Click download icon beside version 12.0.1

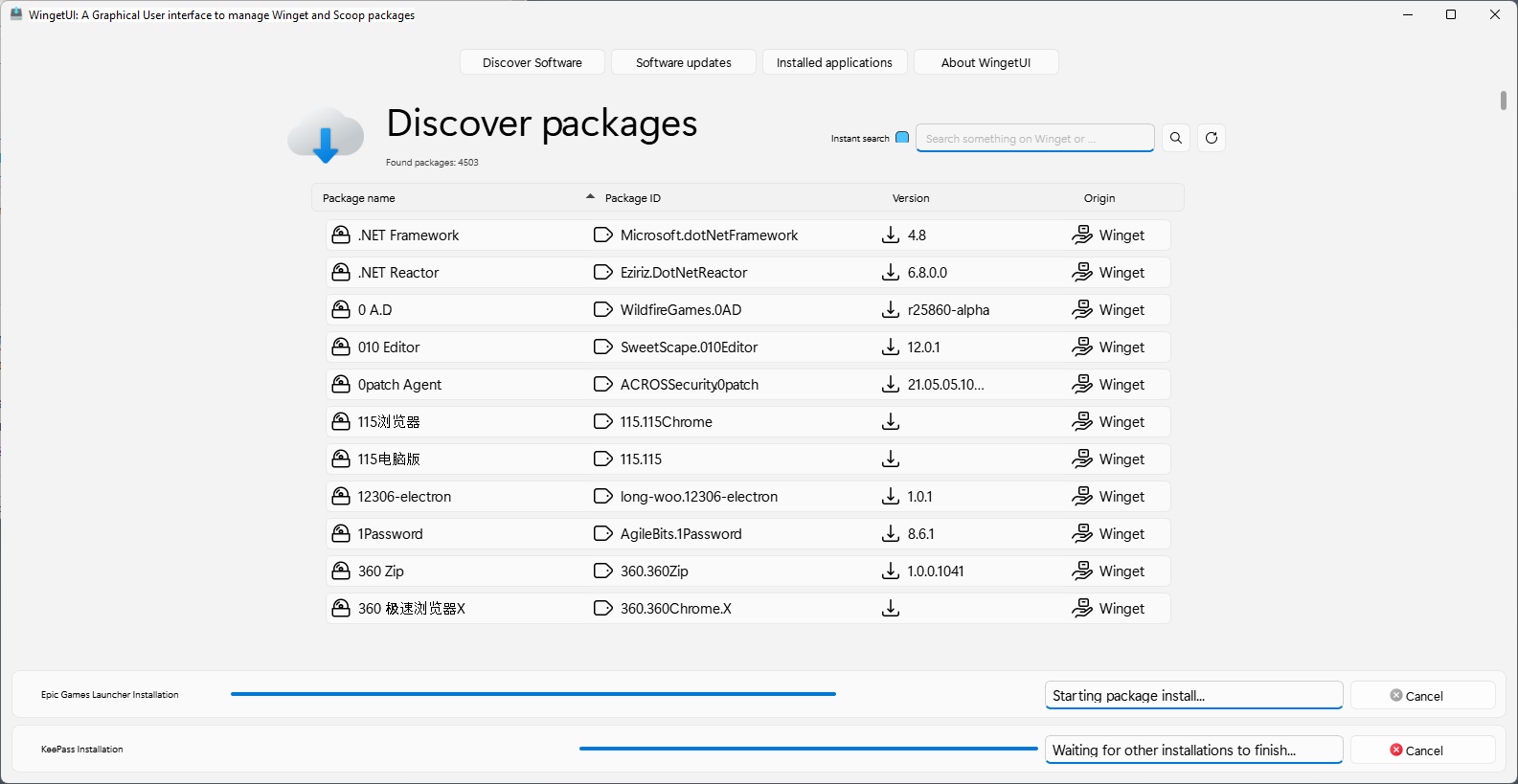pos(891,347)
